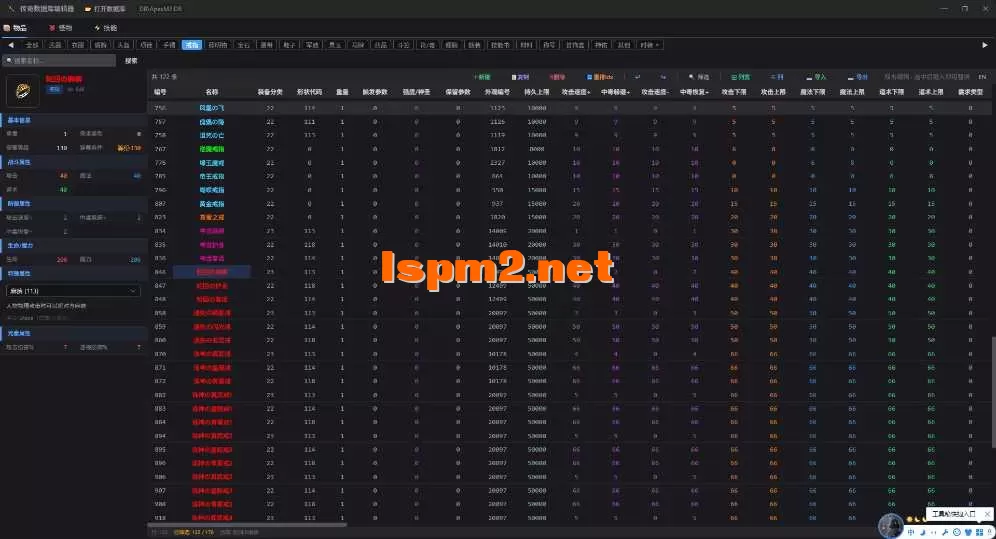Click the 魔法上限 column header

[x=852, y=92]
